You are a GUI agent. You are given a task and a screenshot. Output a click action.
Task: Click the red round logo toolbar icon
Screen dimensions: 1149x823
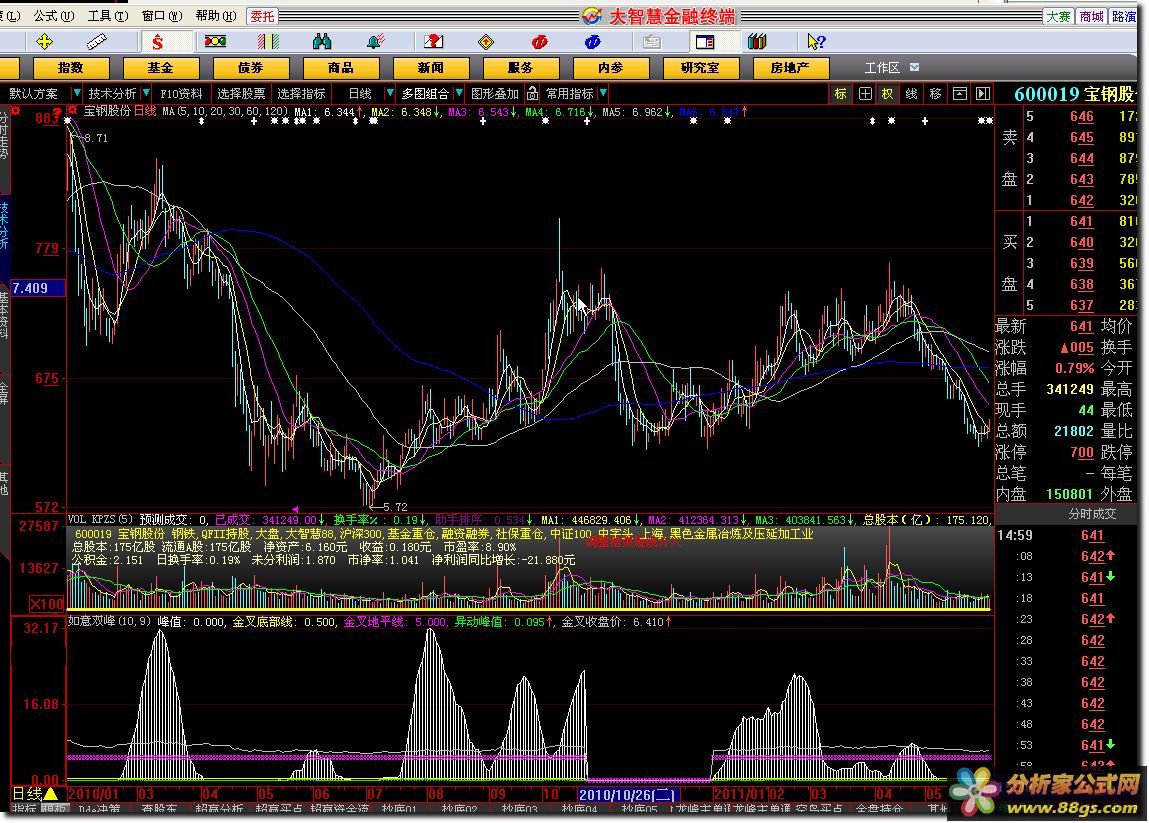[x=539, y=42]
